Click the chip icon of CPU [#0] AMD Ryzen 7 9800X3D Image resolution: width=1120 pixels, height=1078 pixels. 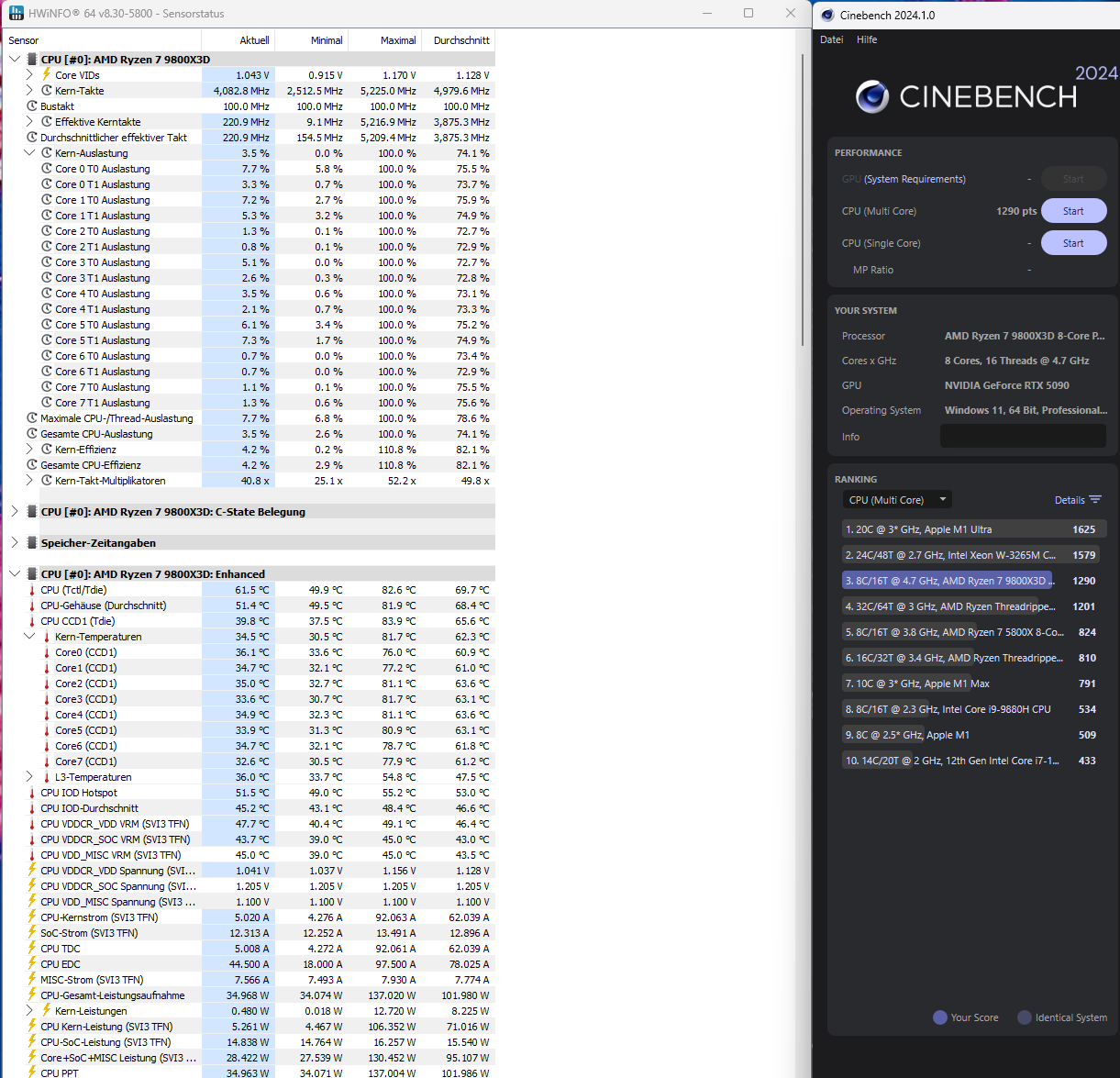(32, 59)
